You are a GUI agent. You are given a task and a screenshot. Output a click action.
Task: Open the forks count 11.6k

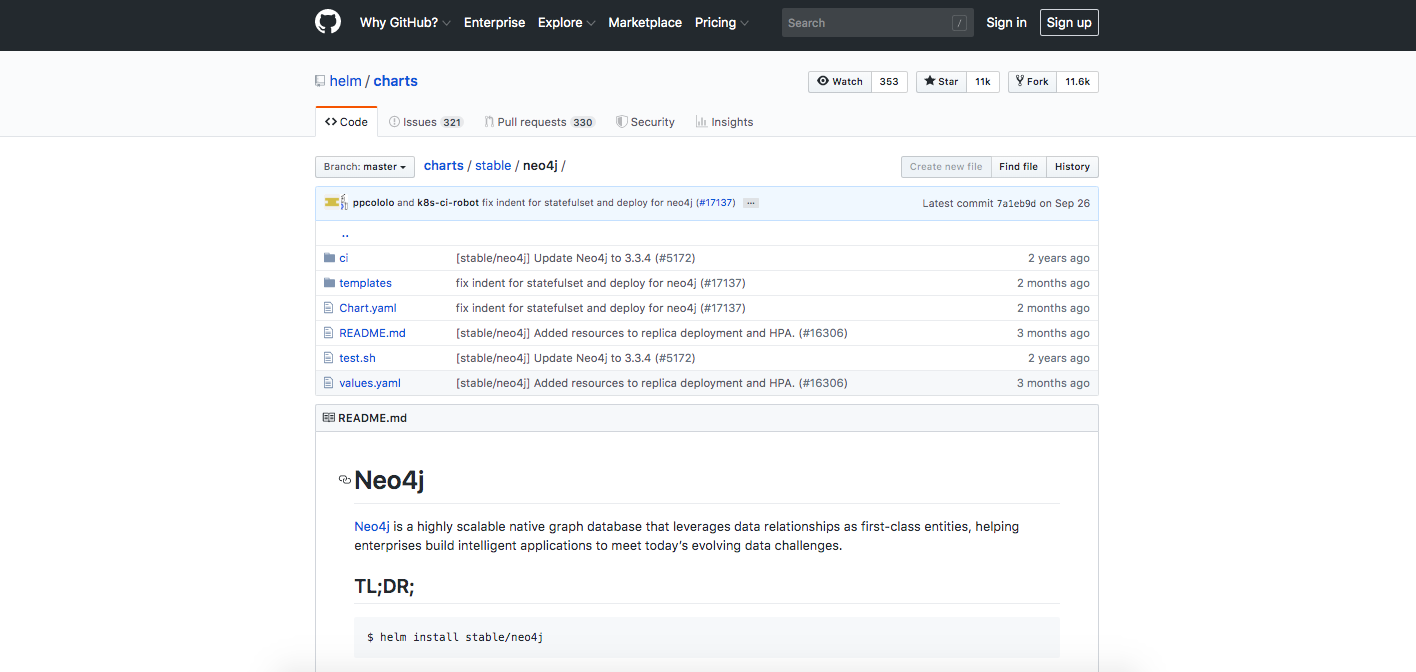tap(1077, 82)
